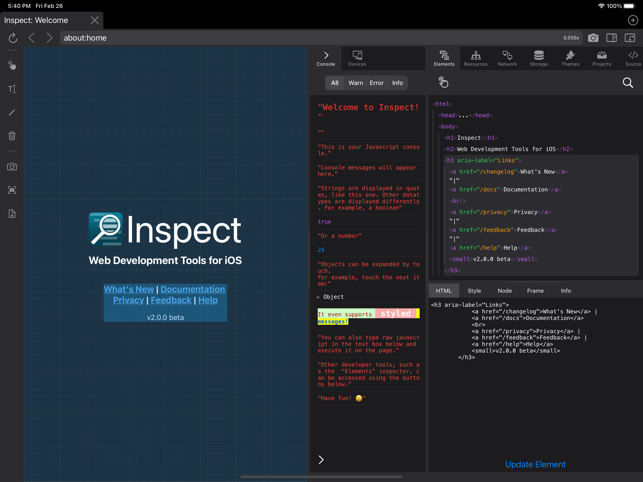
Task: Select the /changelog anchor node
Action: tap(509, 172)
